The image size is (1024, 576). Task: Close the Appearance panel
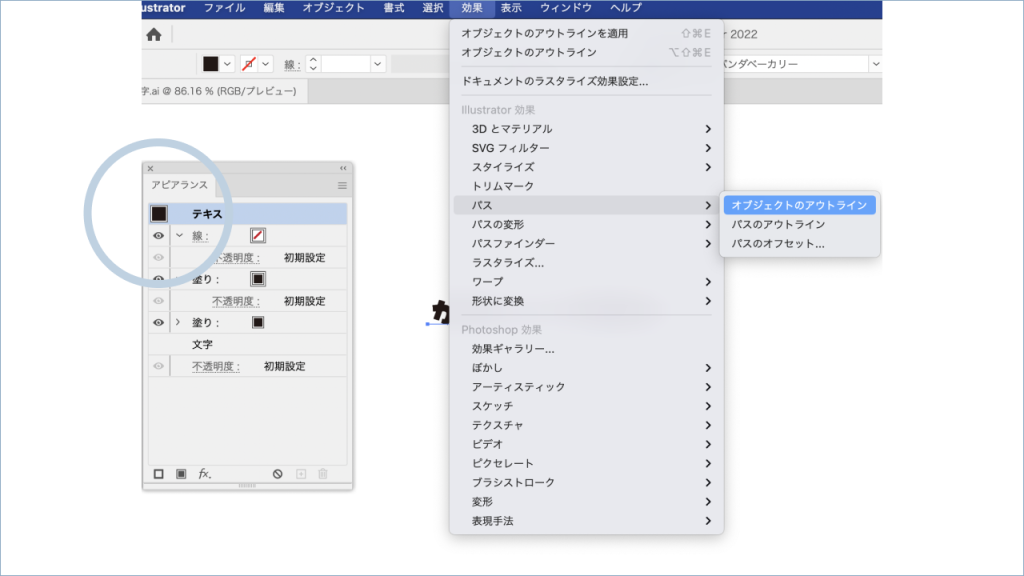coord(150,168)
